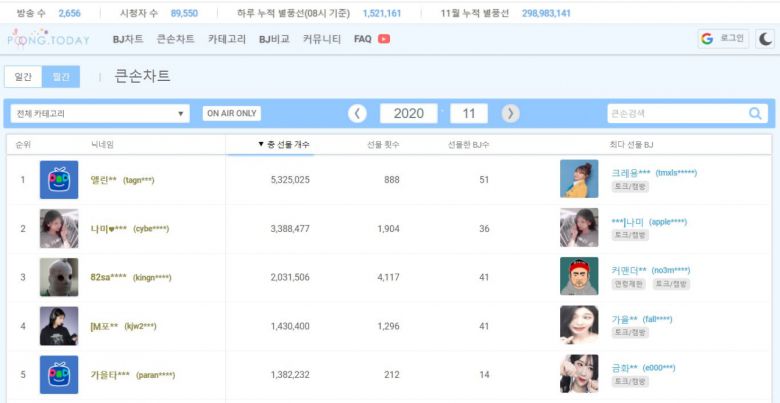Screen dimensions: 780x403
Task: Switch to 월간 monthly view
Action: point(61,77)
